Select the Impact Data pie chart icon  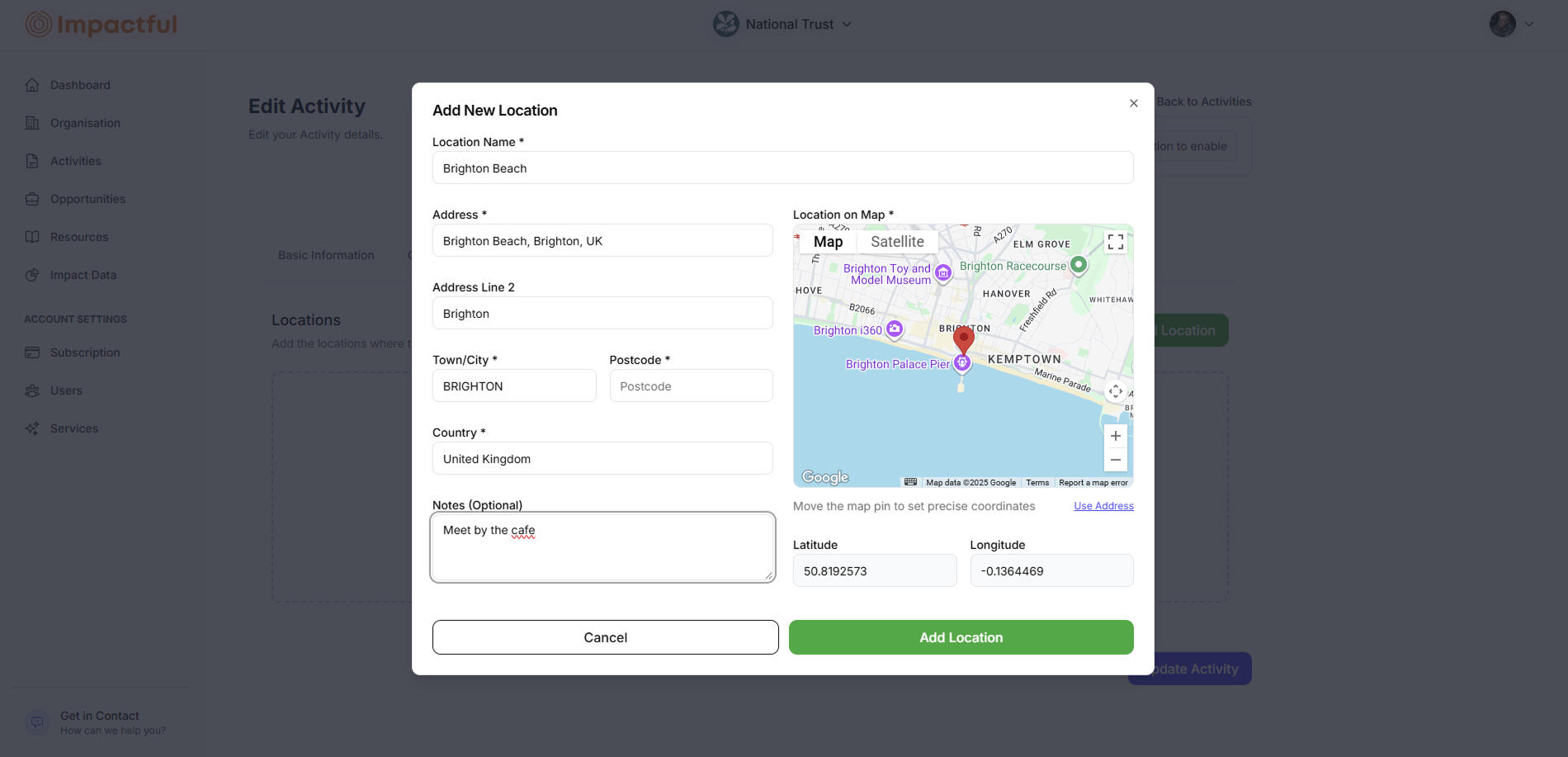click(x=32, y=275)
